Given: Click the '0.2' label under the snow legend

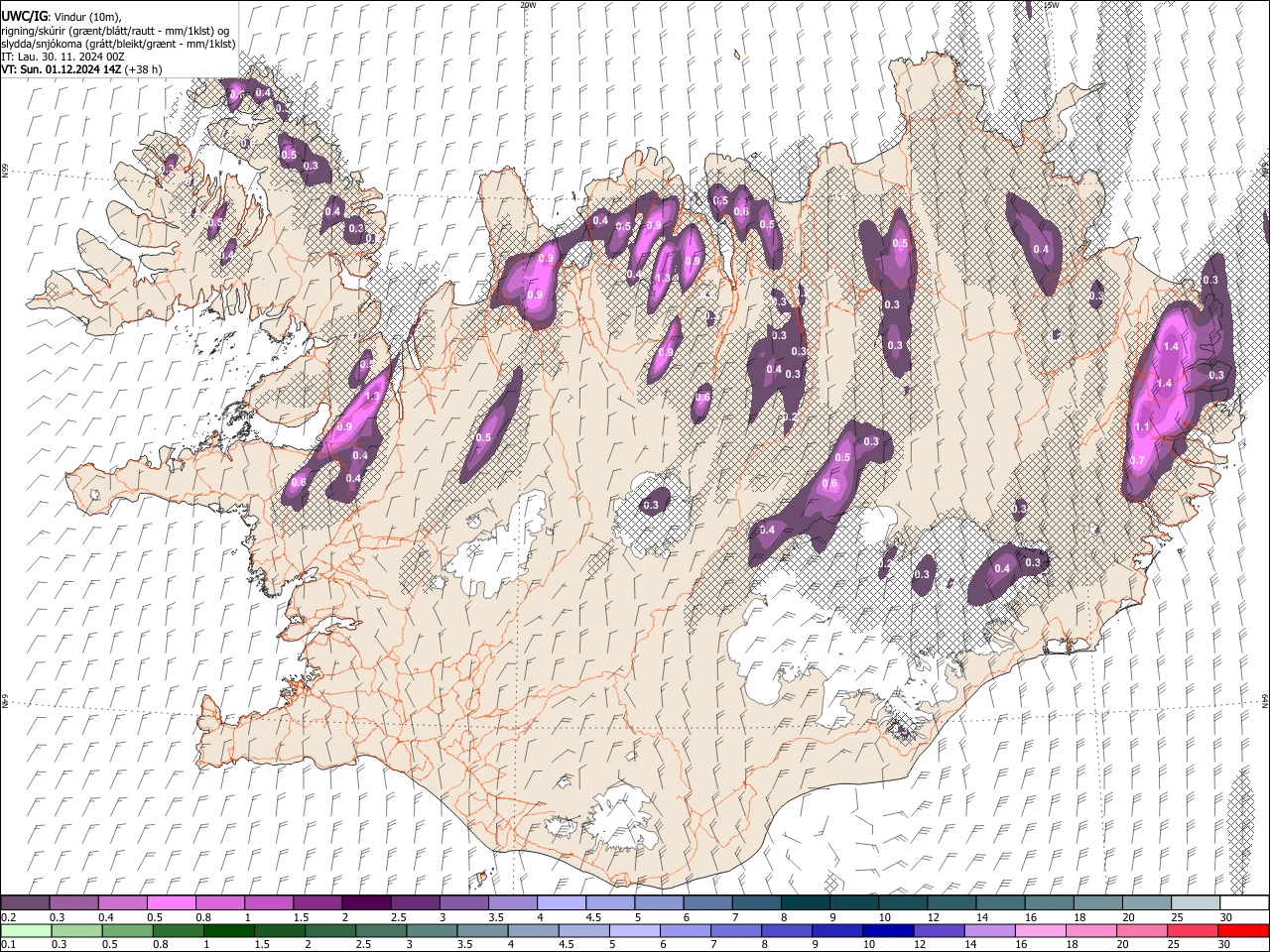Looking at the screenshot, I should pos(8,917).
